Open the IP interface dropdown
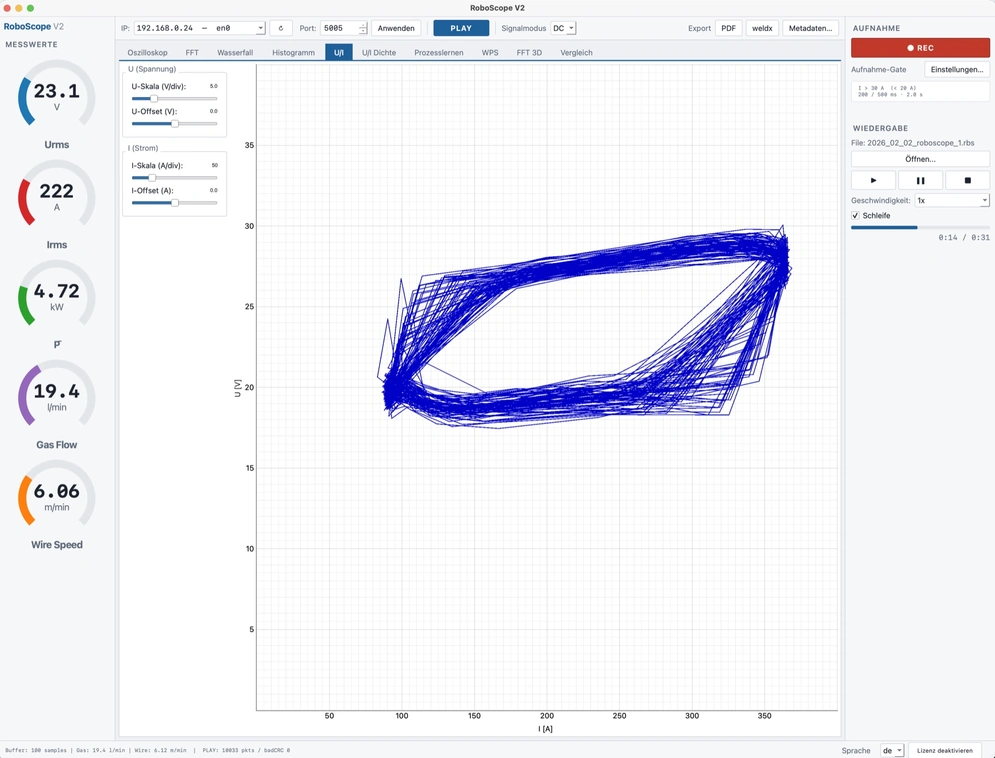Image resolution: width=995 pixels, height=758 pixels. point(199,28)
